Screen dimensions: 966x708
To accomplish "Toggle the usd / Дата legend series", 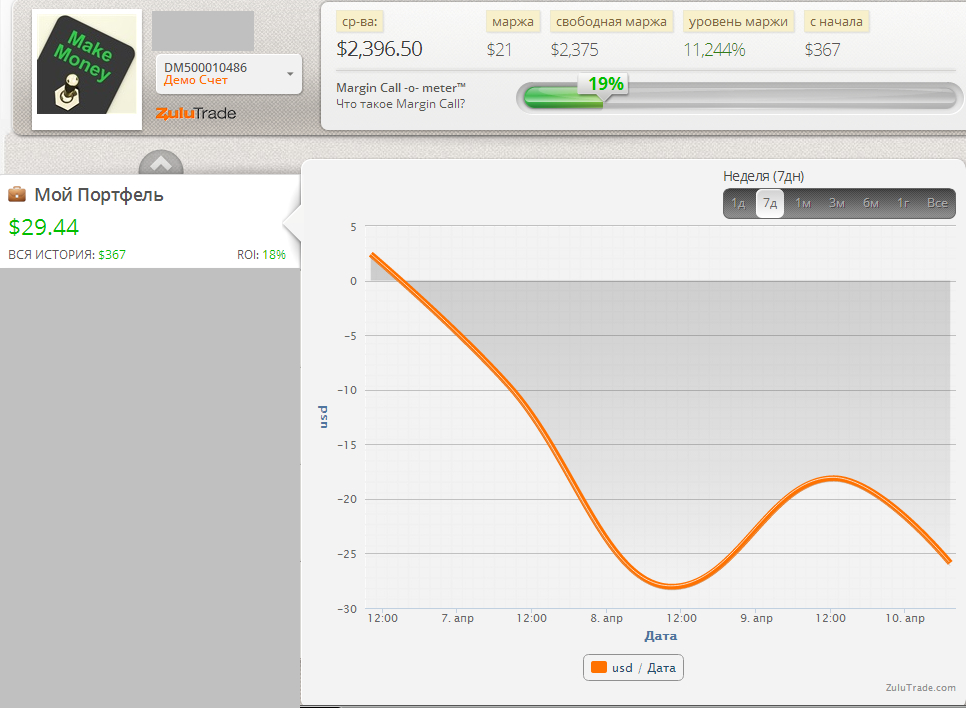I will [x=633, y=667].
